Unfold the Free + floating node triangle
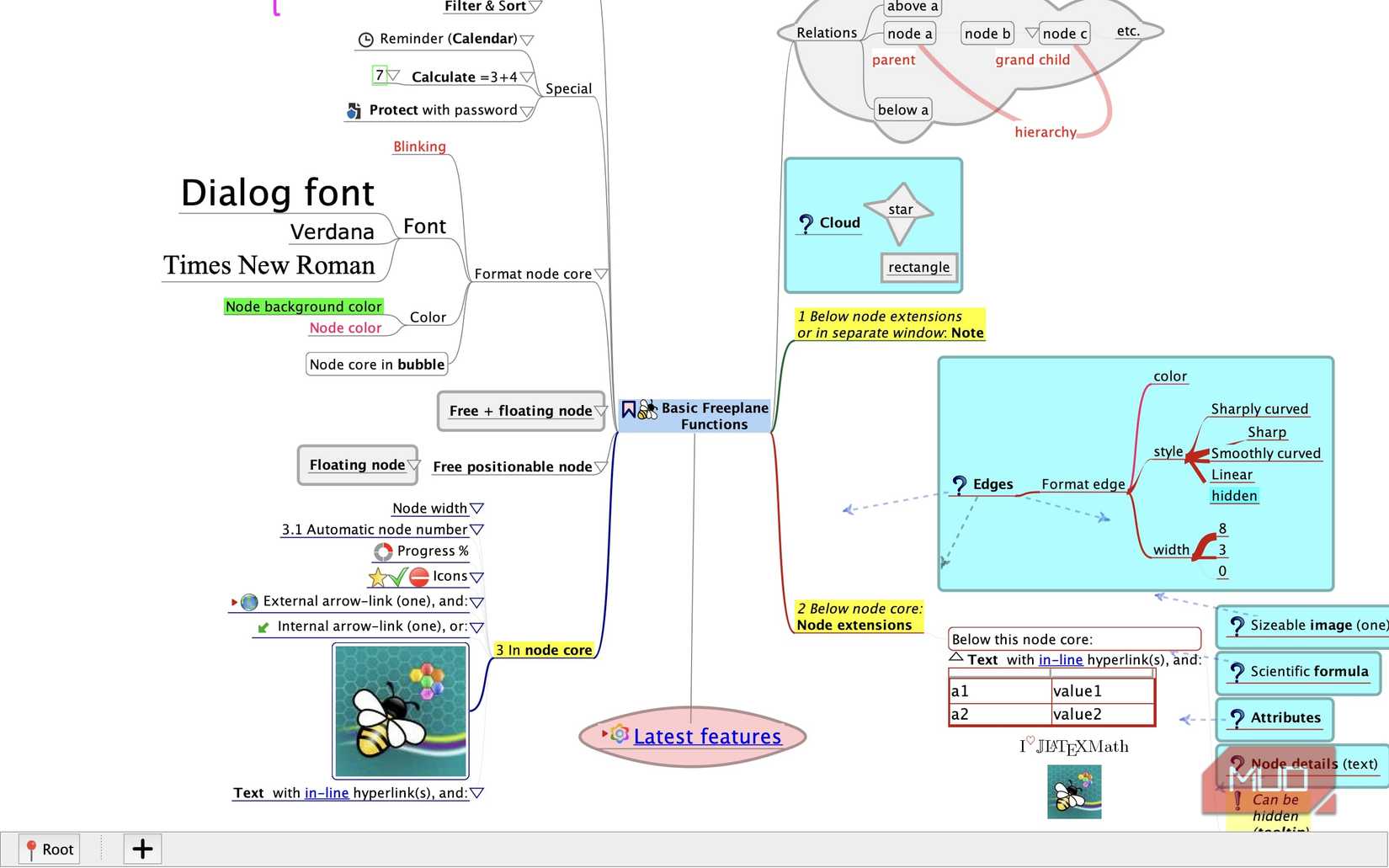Viewport: 1389px width, 868px height. 601,411
